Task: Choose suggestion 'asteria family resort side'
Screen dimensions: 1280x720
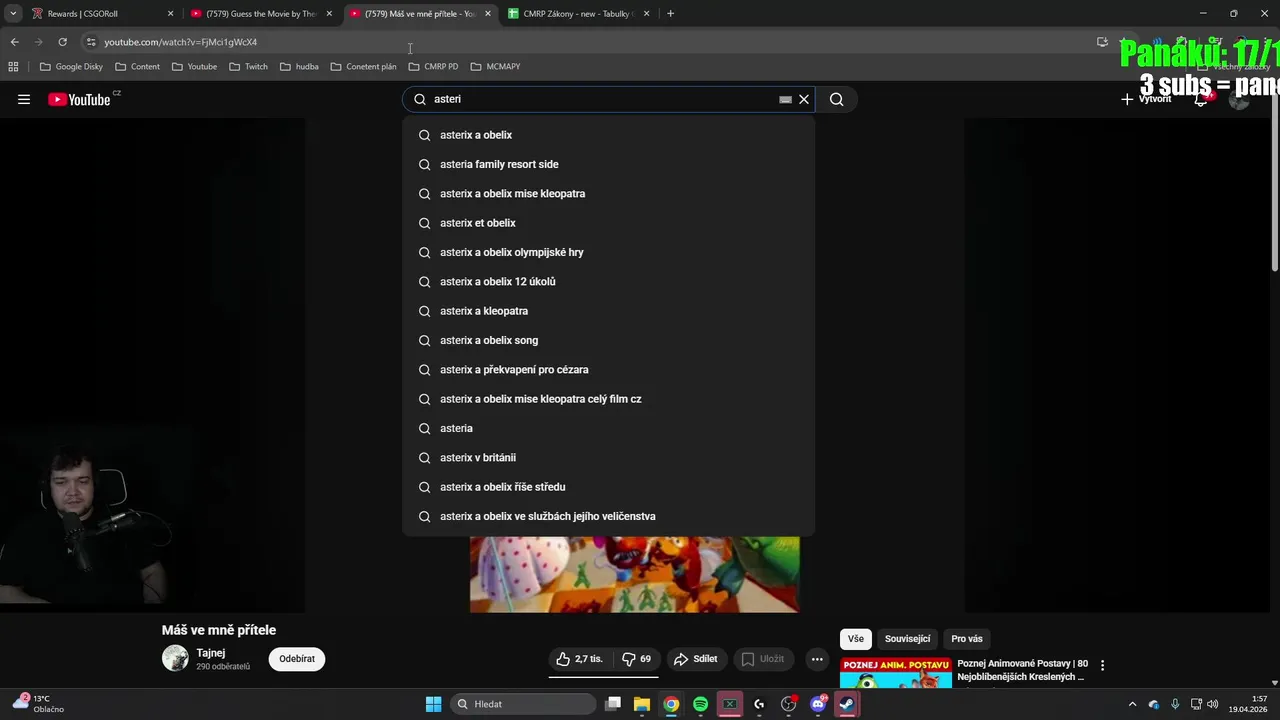Action: coord(608,164)
